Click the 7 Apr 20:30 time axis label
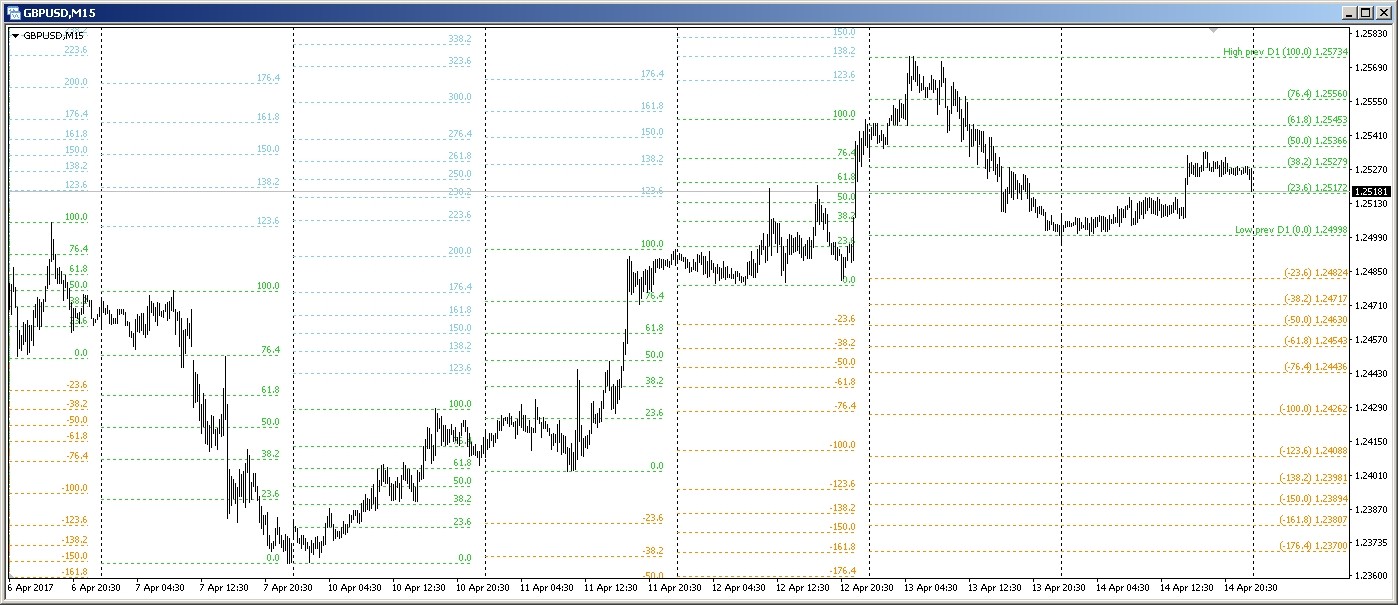This screenshot has height=605, width=1398. click(288, 589)
